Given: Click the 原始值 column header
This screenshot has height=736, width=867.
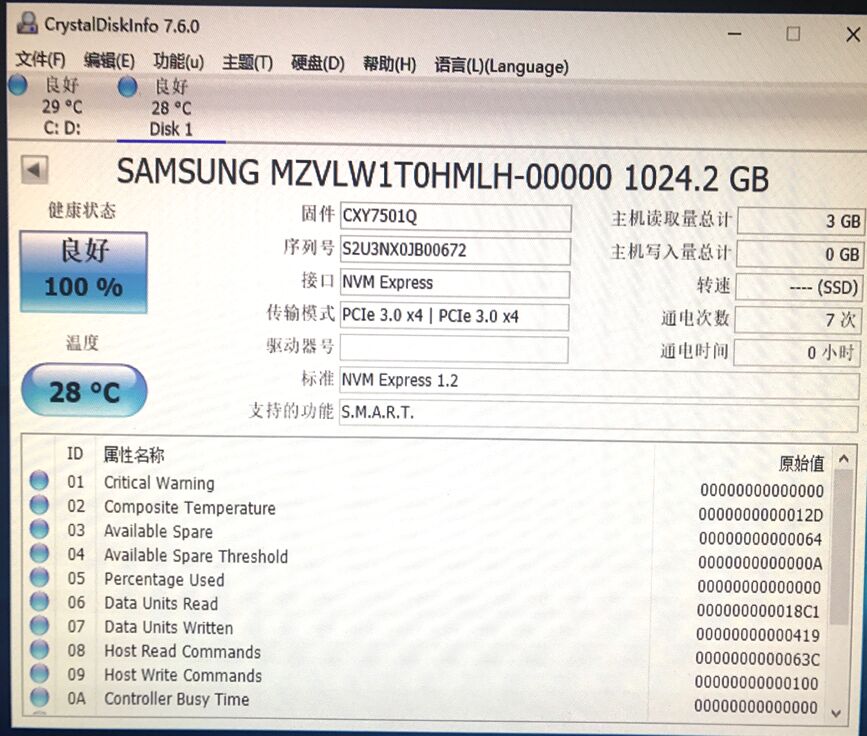Looking at the screenshot, I should (x=801, y=463).
